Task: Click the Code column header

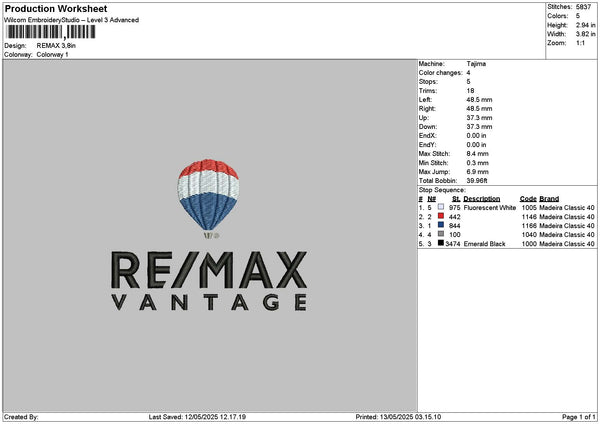Action: (528, 199)
